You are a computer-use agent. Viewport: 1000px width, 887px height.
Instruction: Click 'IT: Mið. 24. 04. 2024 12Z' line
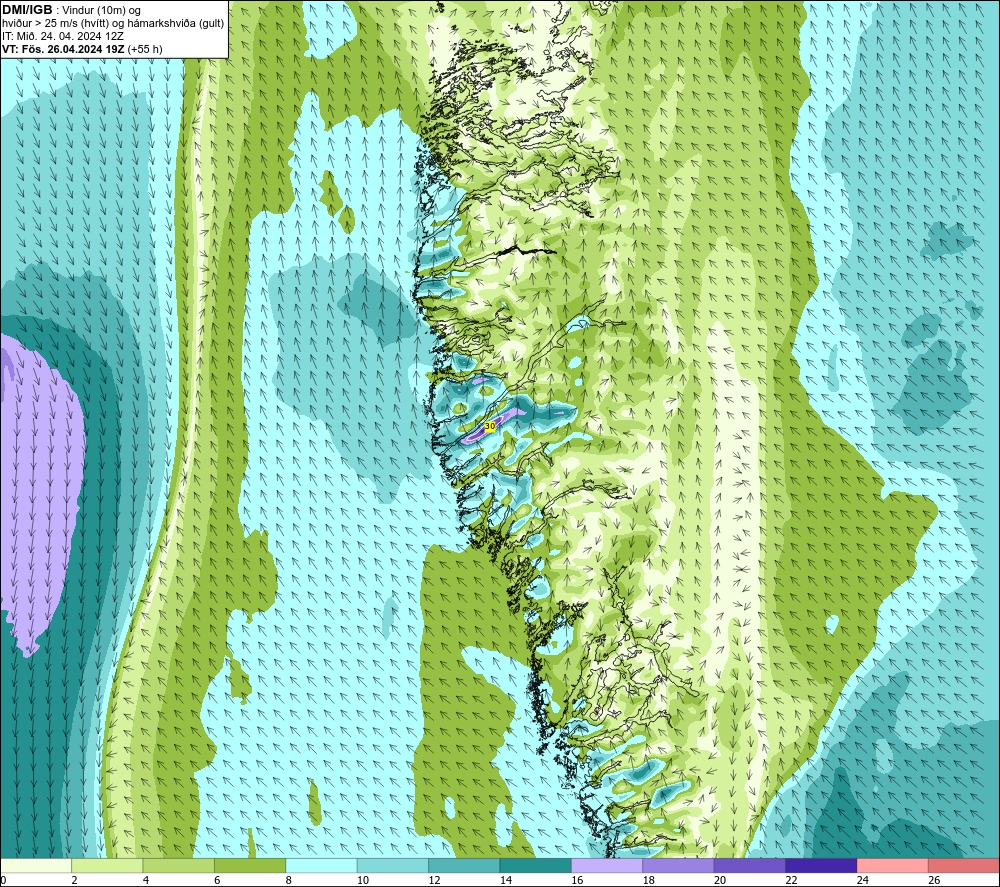[x=62, y=36]
